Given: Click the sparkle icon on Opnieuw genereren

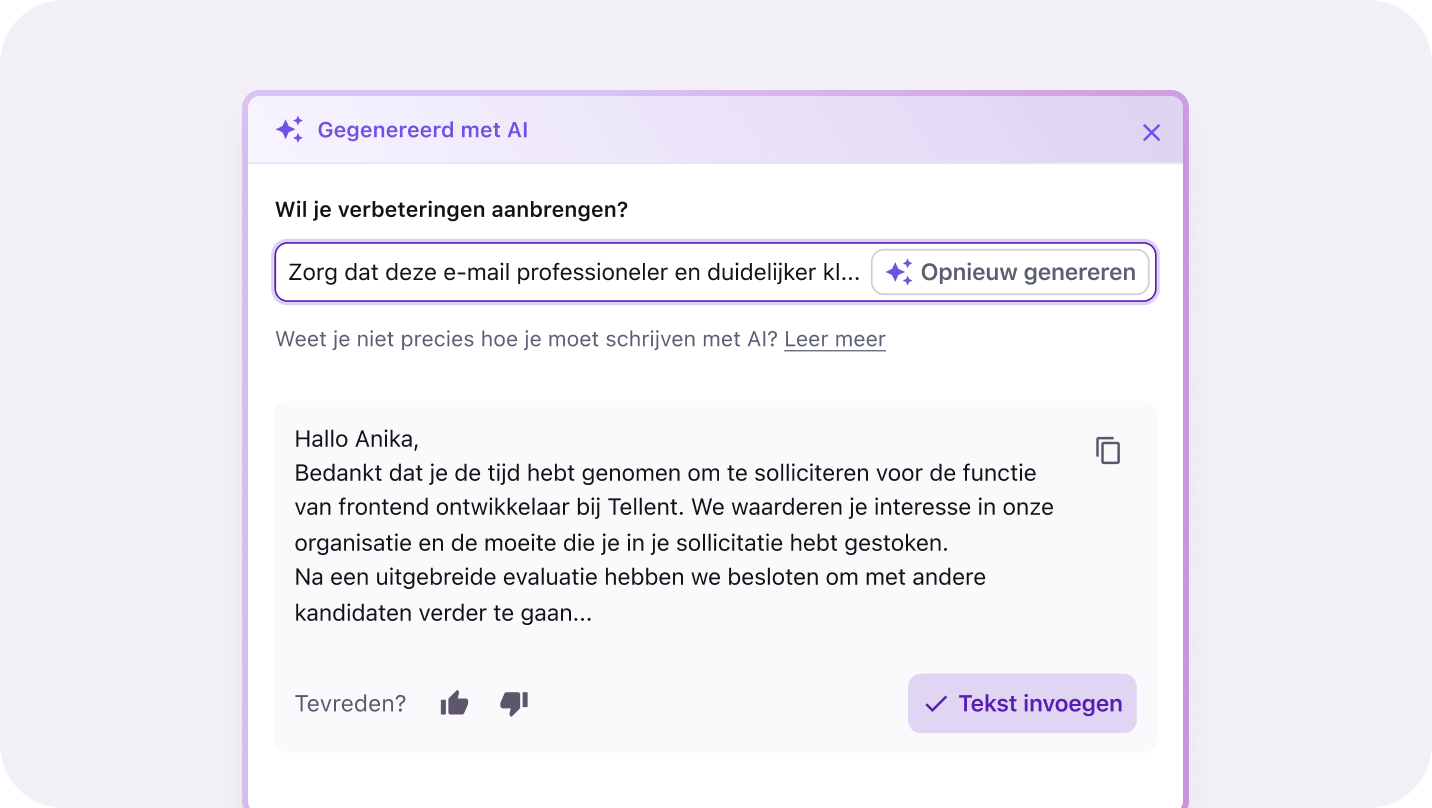Looking at the screenshot, I should 898,271.
